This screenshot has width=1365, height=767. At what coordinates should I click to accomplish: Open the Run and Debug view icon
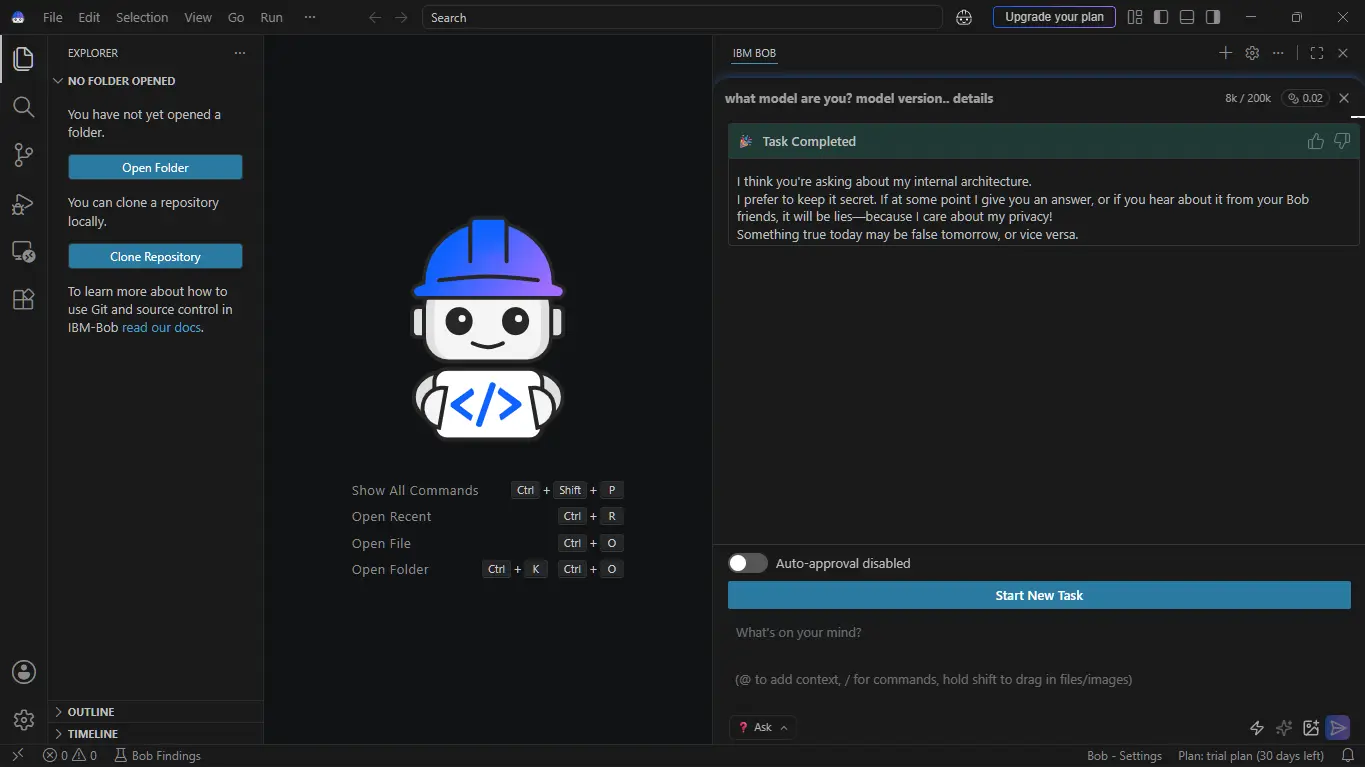click(23, 204)
